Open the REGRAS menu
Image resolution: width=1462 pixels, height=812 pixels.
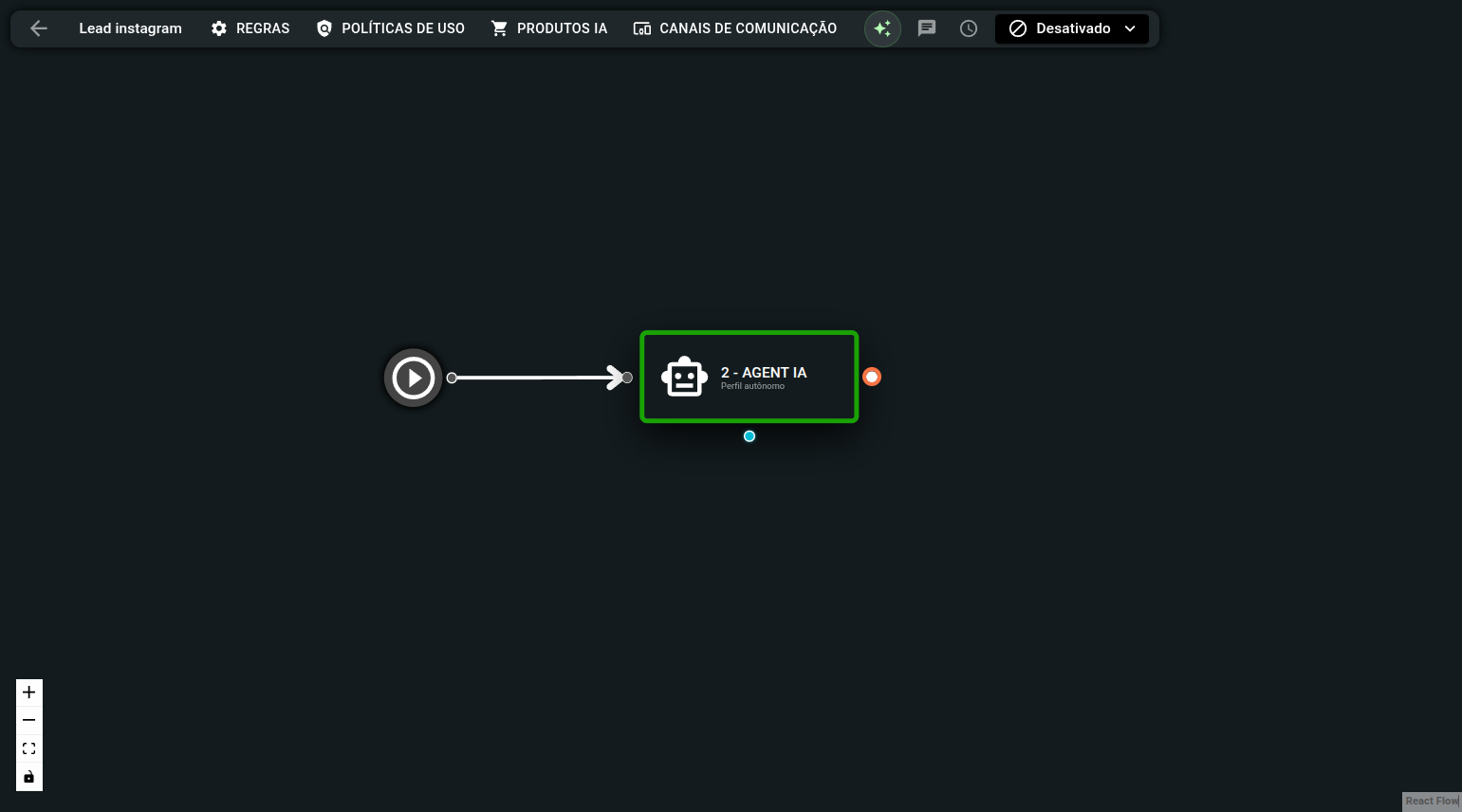(250, 28)
